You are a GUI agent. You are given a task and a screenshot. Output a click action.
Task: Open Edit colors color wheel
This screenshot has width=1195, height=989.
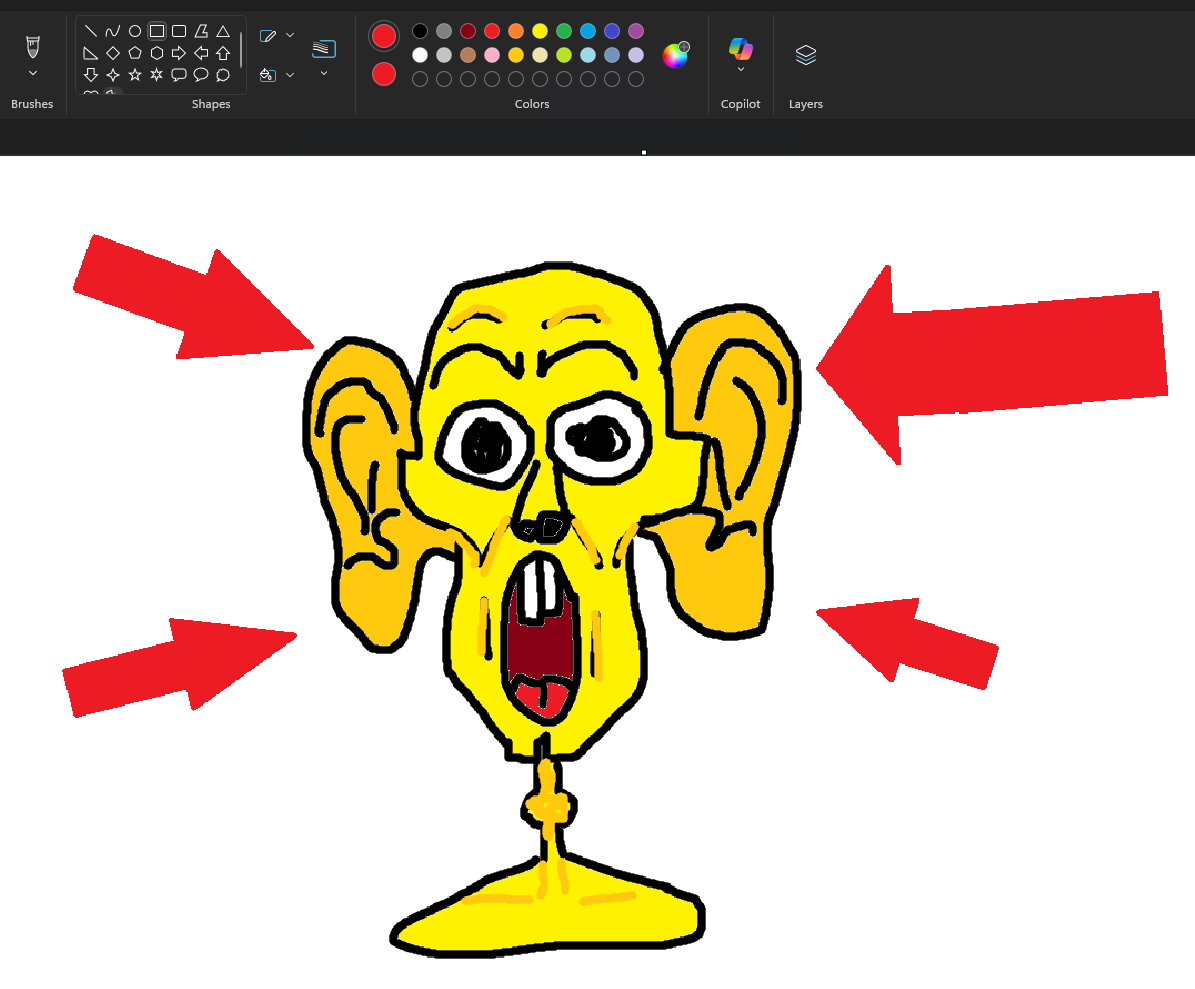pyautogui.click(x=675, y=55)
